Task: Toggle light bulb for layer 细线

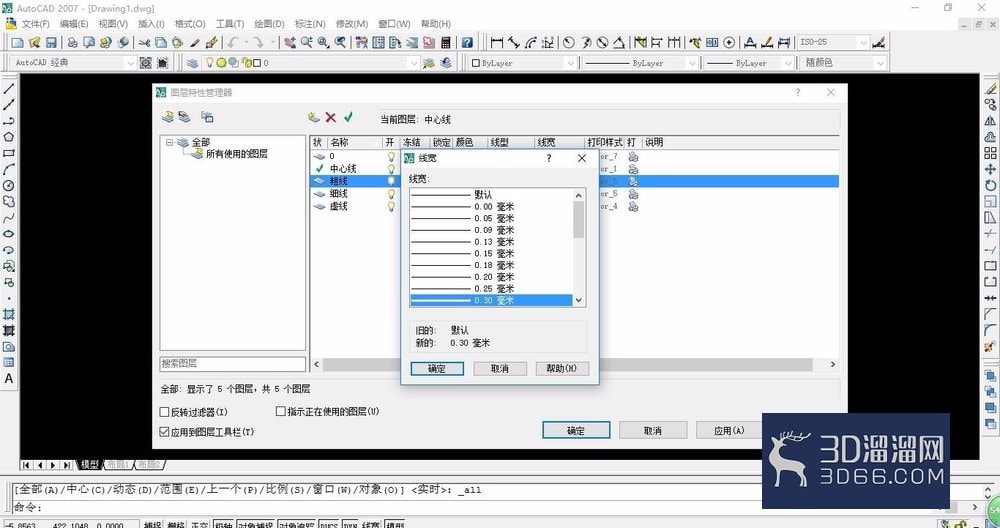Action: point(392,194)
